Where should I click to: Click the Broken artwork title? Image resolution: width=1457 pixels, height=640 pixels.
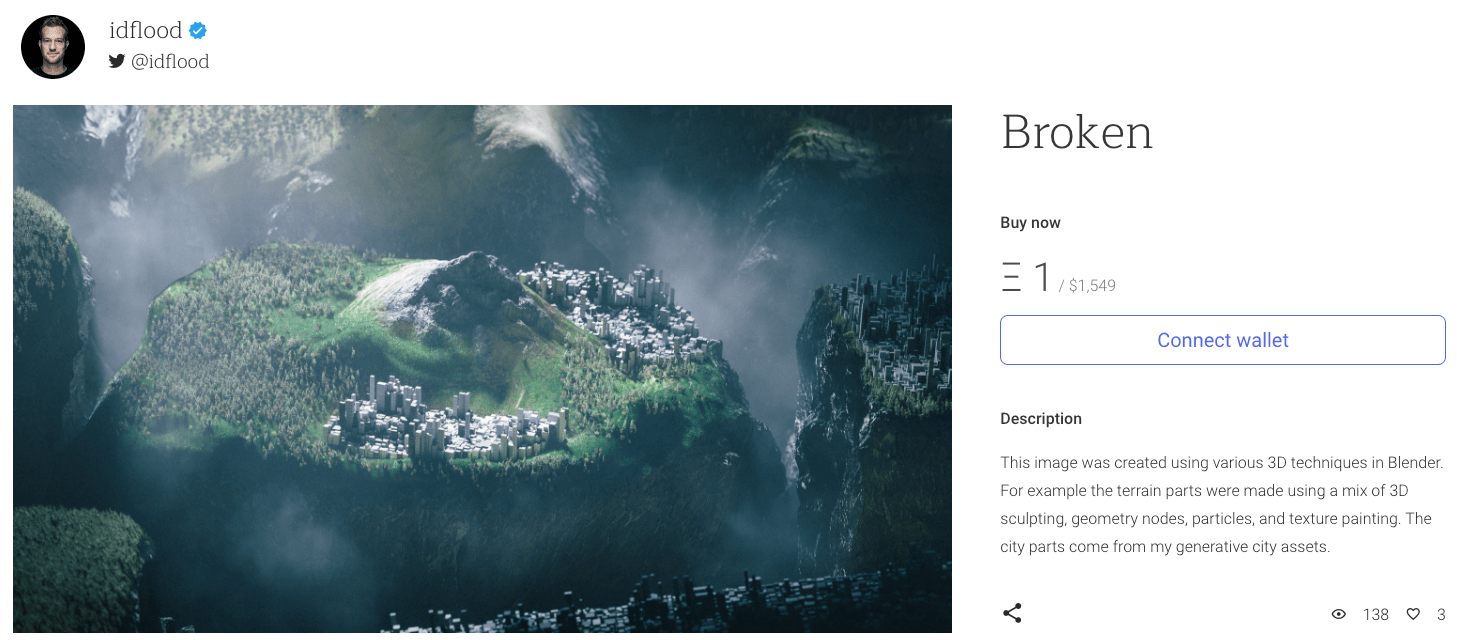1077,133
